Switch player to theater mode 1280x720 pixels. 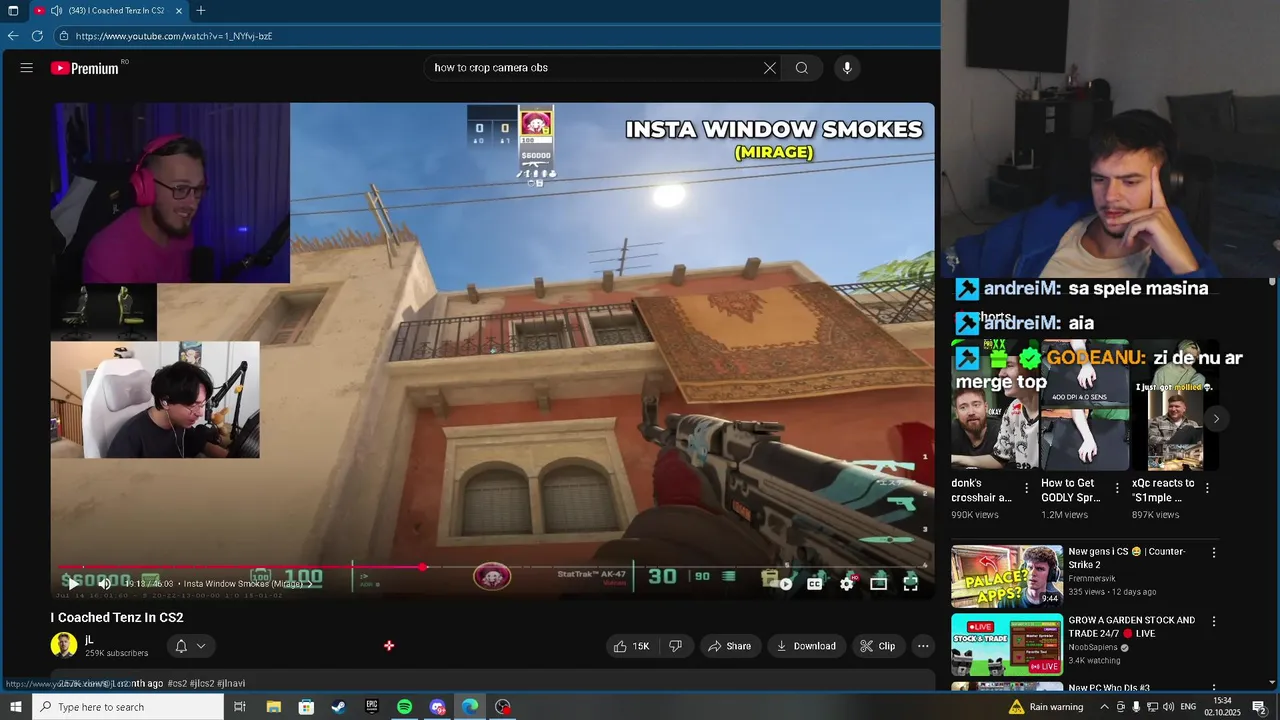[878, 584]
